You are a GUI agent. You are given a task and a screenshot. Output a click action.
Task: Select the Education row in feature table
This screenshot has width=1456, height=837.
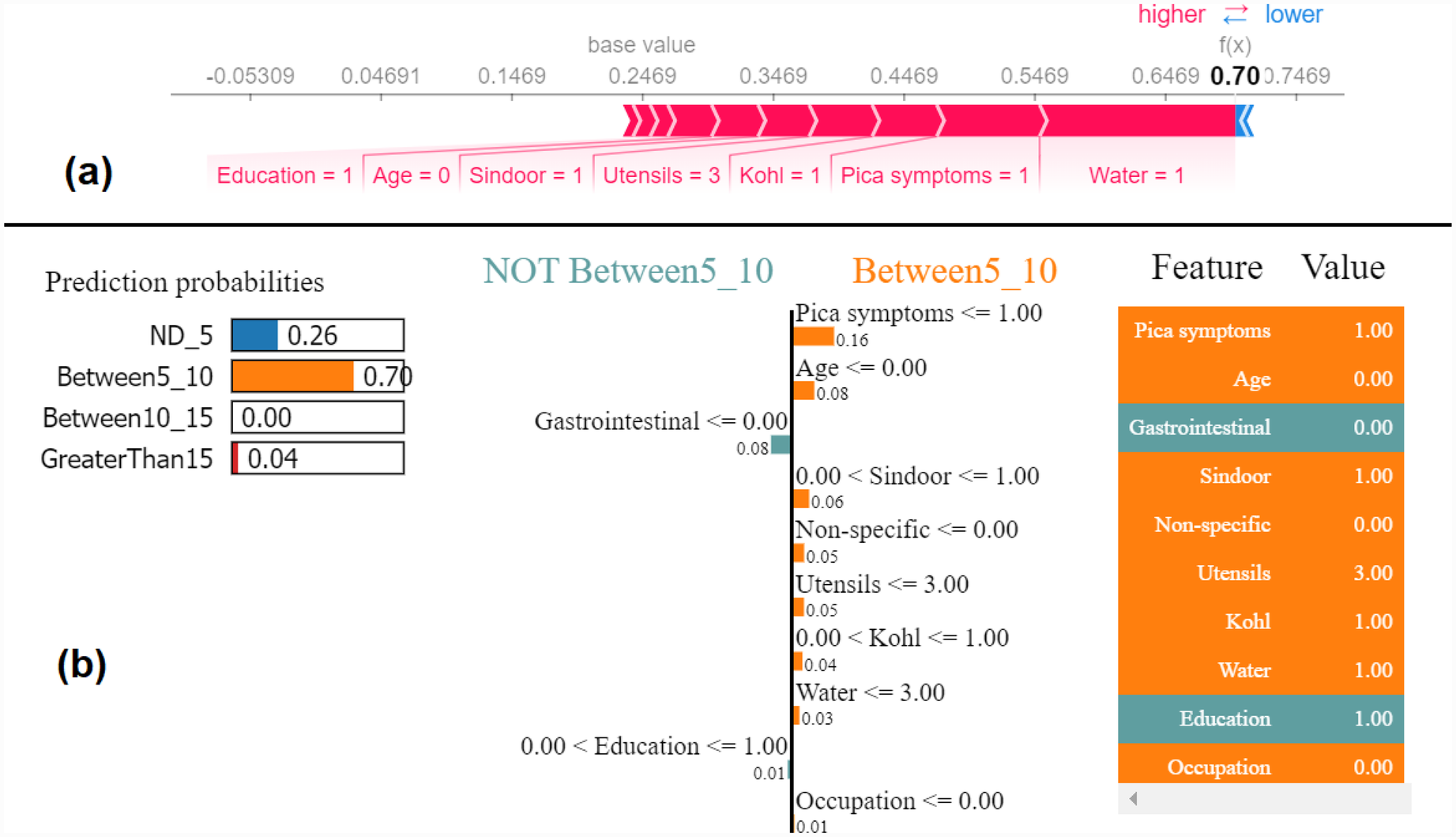(1260, 718)
